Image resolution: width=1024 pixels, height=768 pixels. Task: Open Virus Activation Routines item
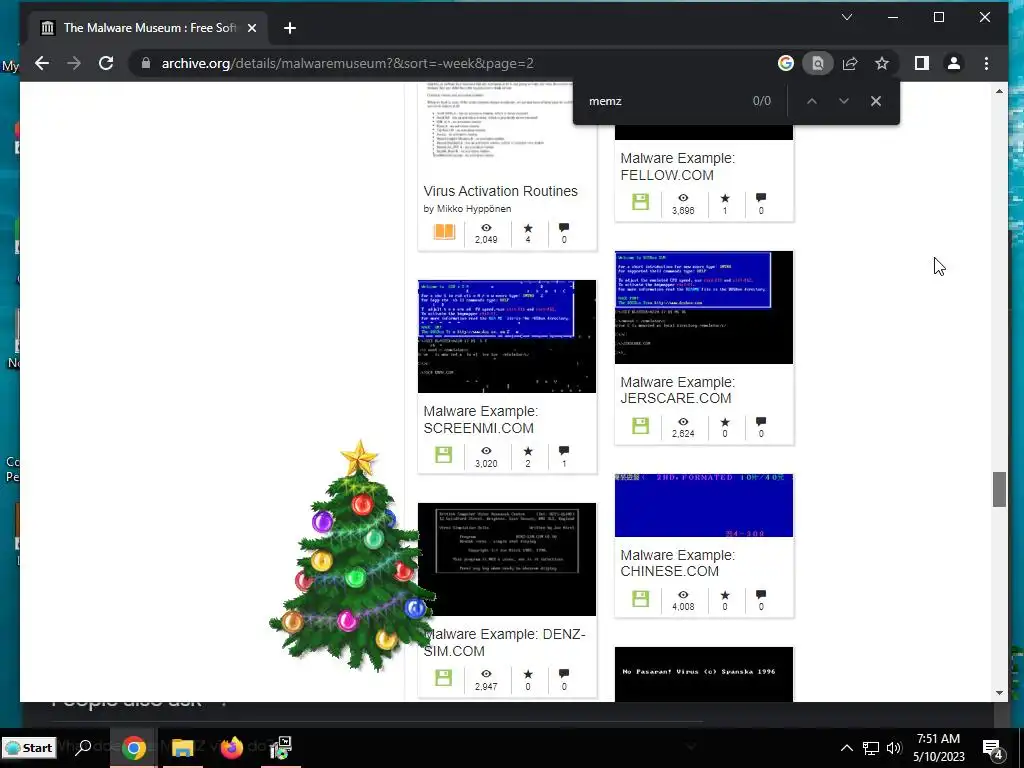[x=500, y=191]
